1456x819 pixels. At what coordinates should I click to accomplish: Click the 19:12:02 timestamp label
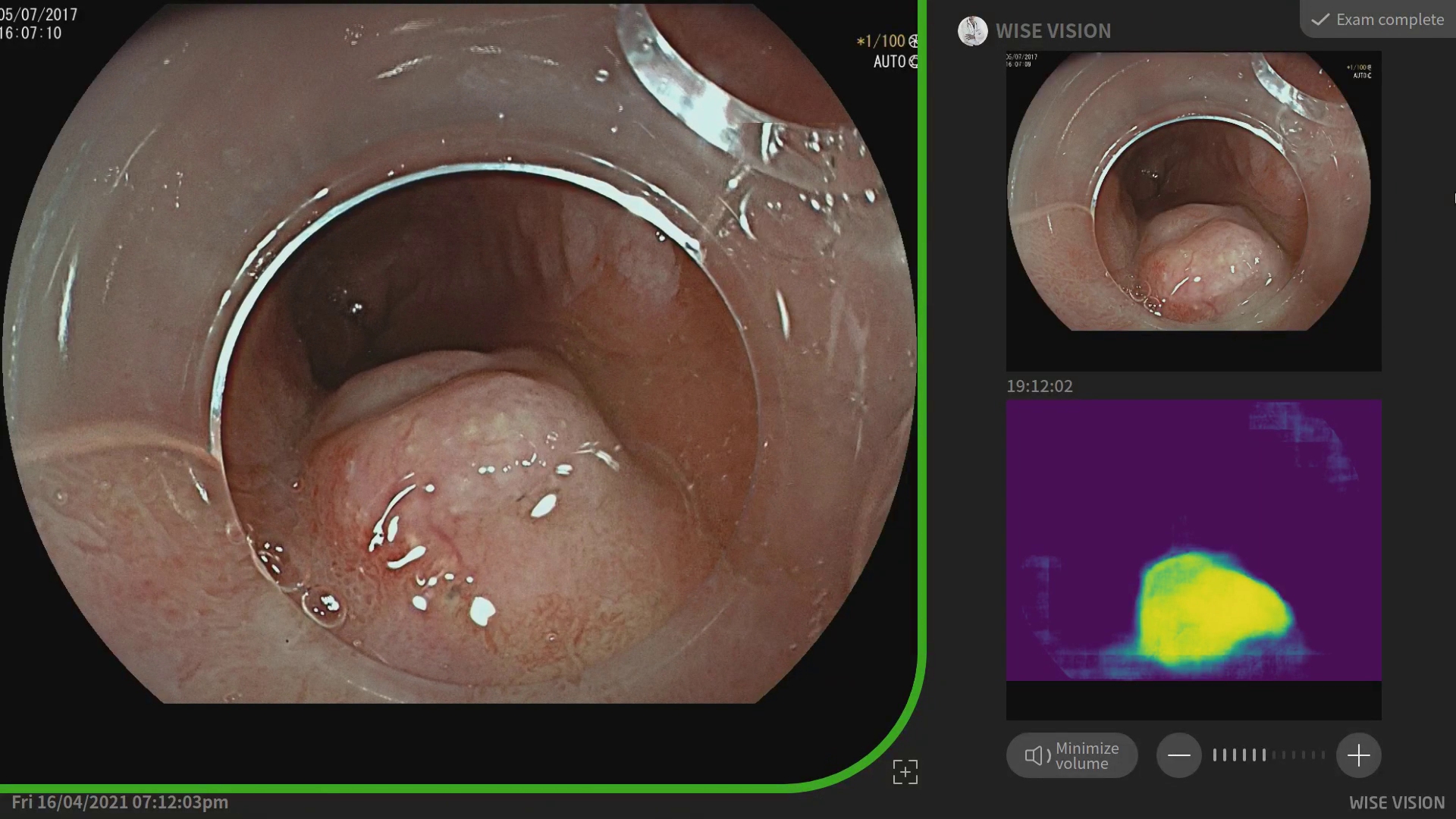click(1039, 386)
